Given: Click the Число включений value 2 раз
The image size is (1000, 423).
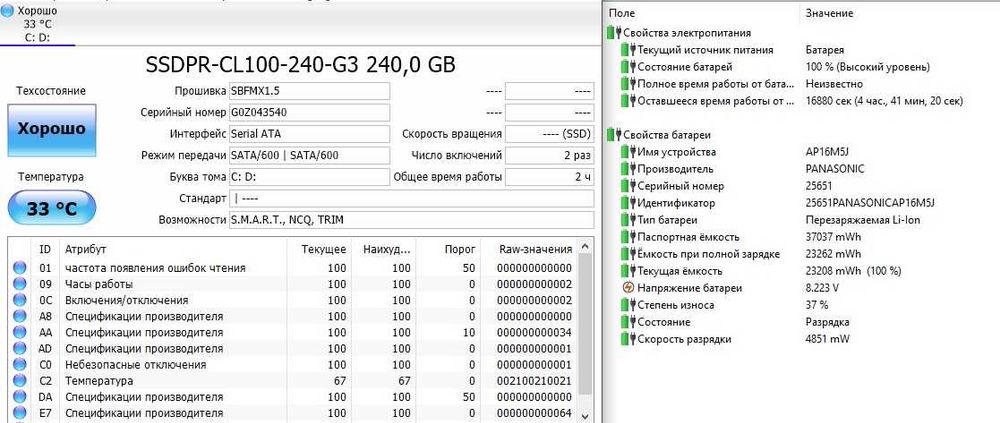Looking at the screenshot, I should coord(550,155).
